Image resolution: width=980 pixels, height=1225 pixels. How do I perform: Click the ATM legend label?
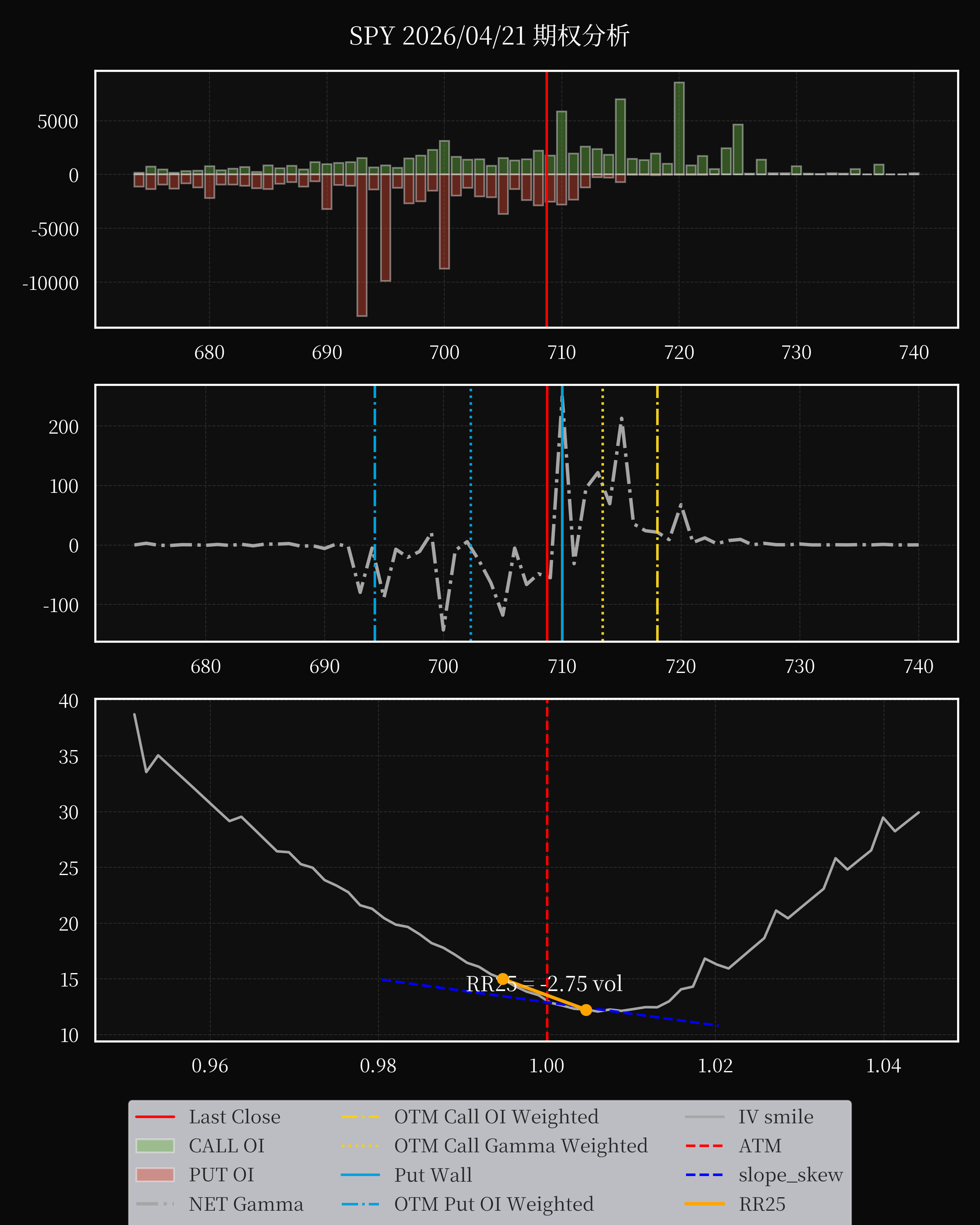tap(759, 1146)
